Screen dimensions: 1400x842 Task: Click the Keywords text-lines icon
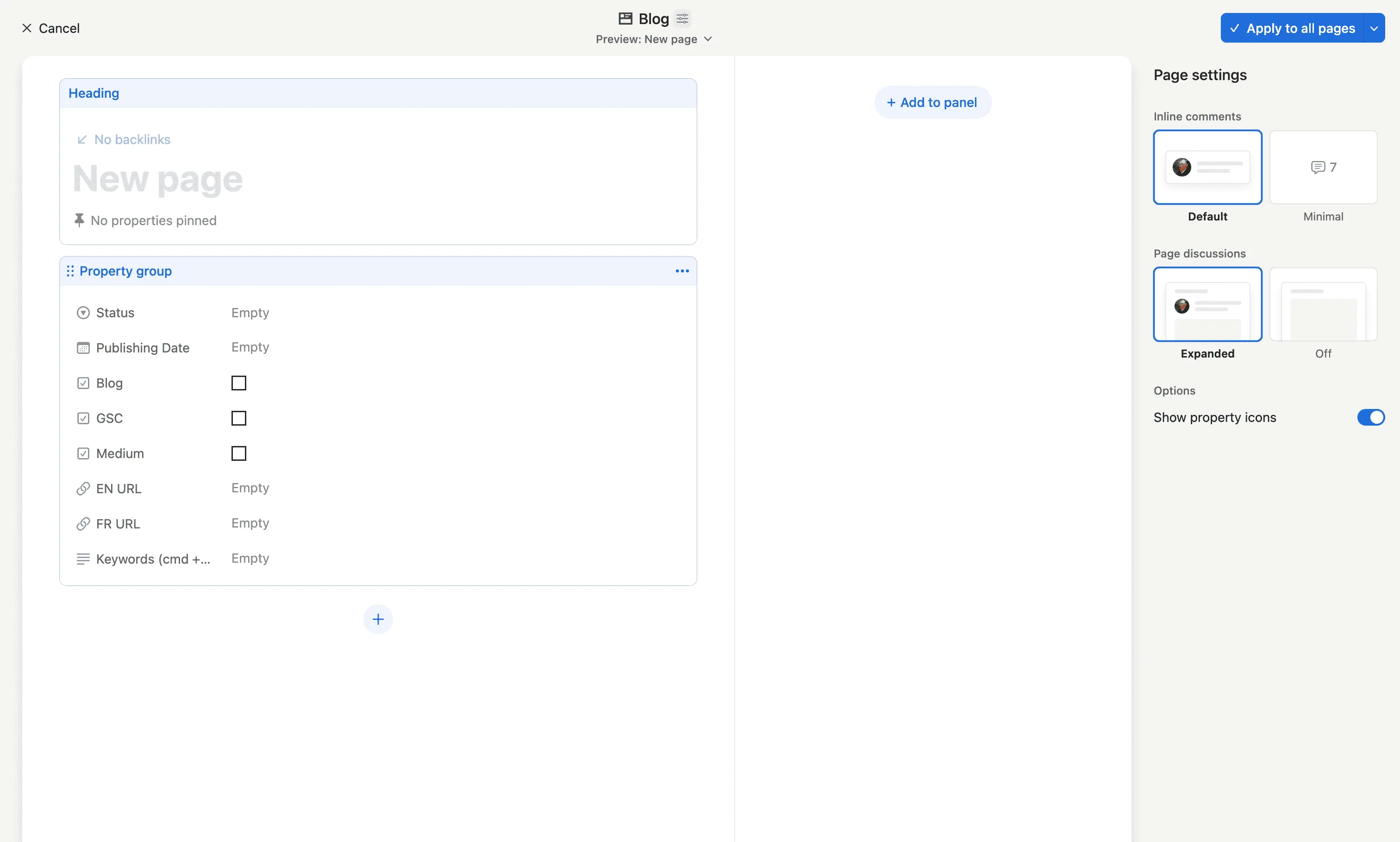(x=83, y=558)
